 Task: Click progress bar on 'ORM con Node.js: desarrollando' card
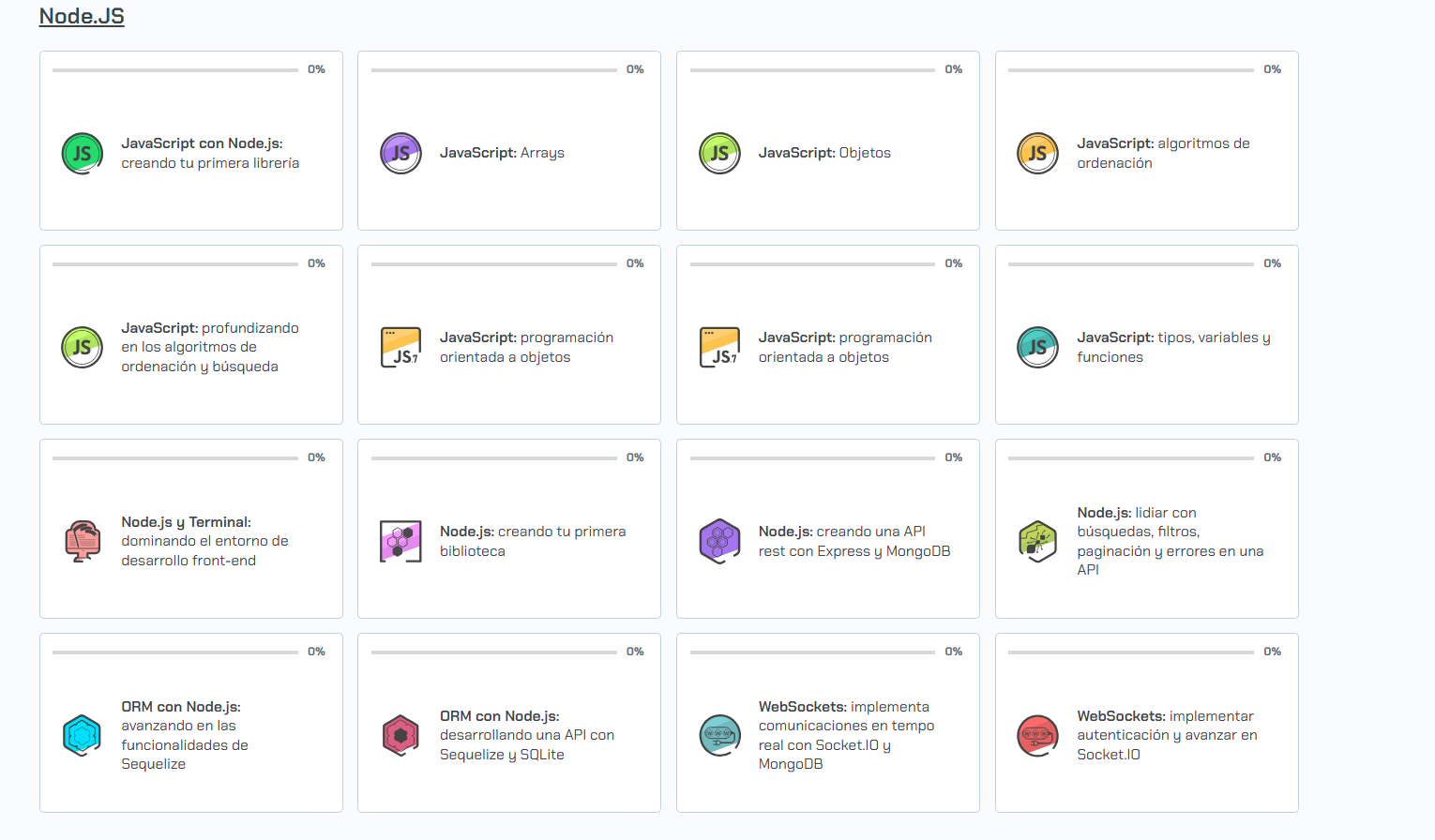[x=494, y=652]
